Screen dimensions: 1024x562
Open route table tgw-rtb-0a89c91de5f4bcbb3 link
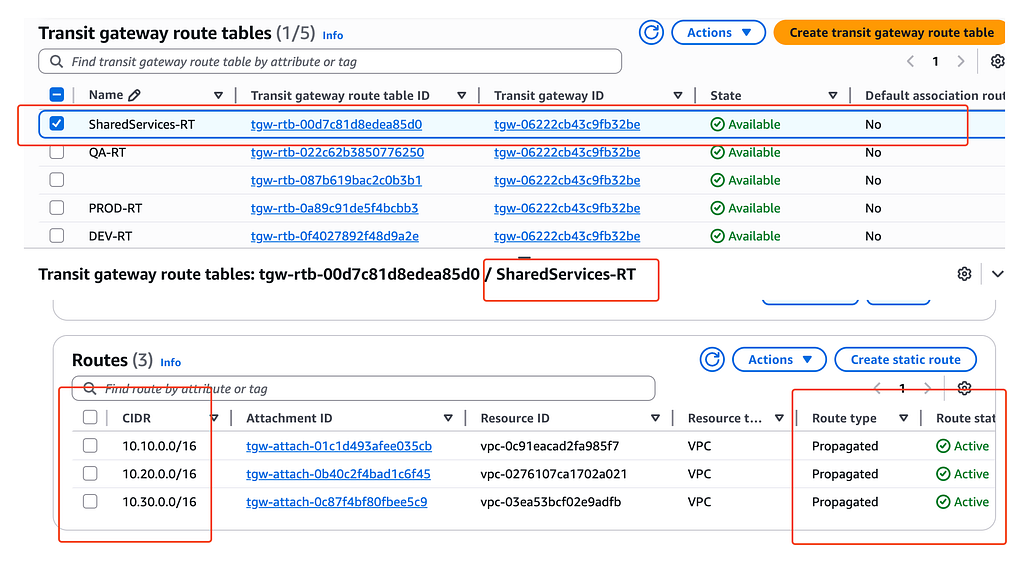[334, 208]
